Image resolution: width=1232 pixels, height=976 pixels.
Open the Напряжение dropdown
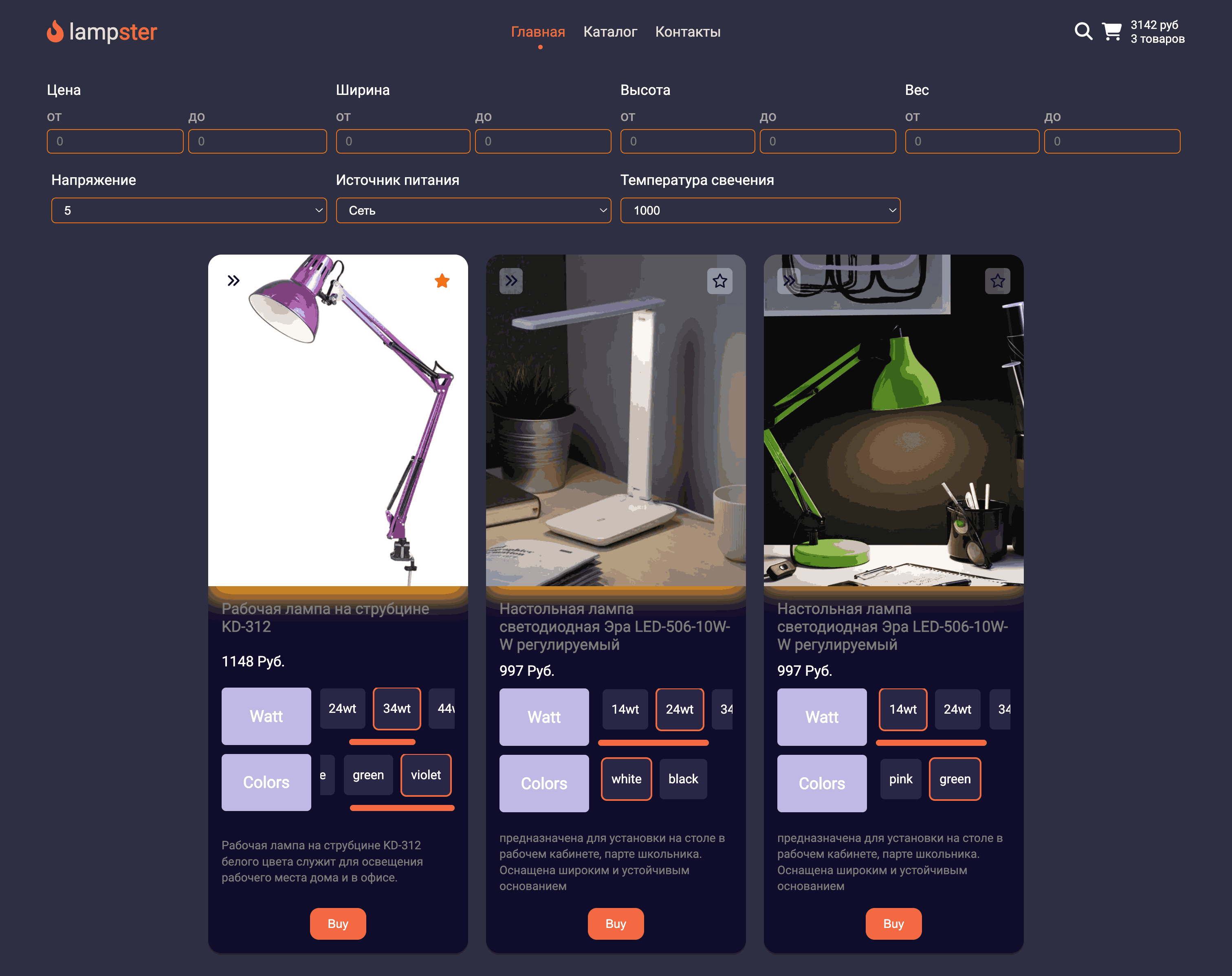[189, 210]
